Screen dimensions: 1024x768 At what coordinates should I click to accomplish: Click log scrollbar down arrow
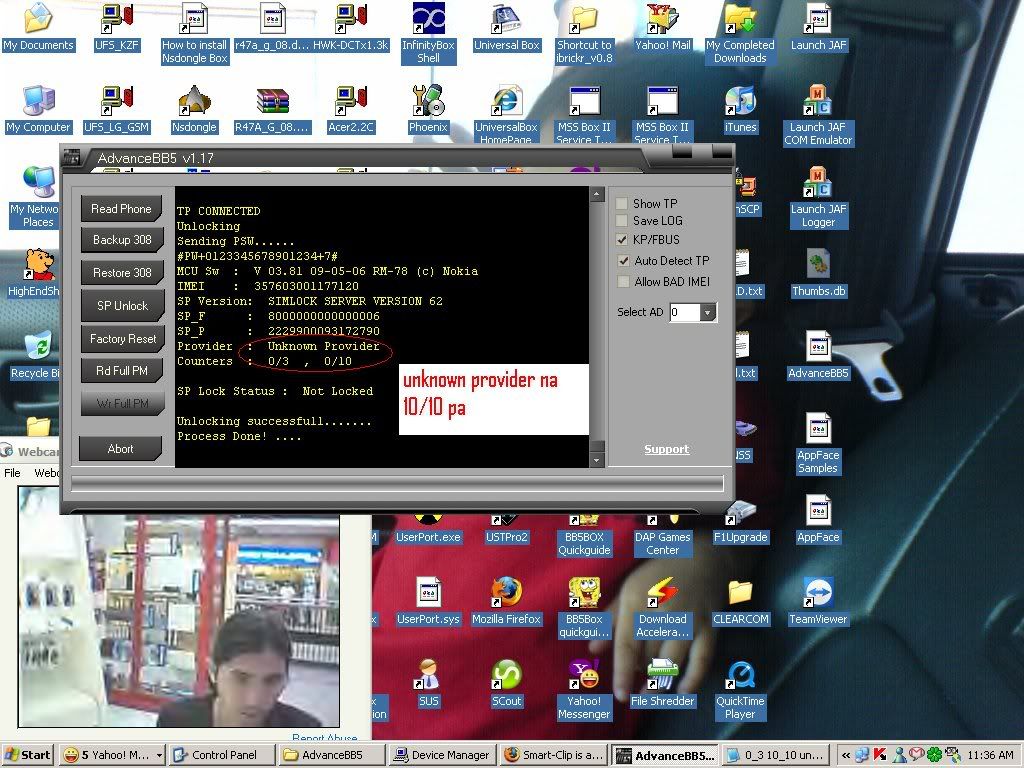point(596,460)
